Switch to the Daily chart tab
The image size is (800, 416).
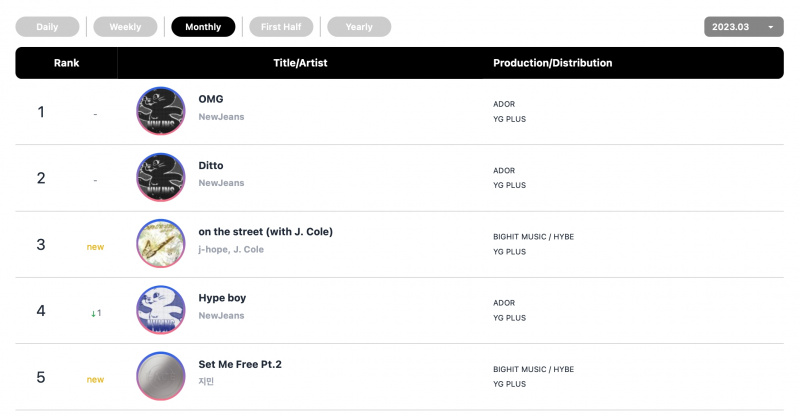click(x=47, y=27)
